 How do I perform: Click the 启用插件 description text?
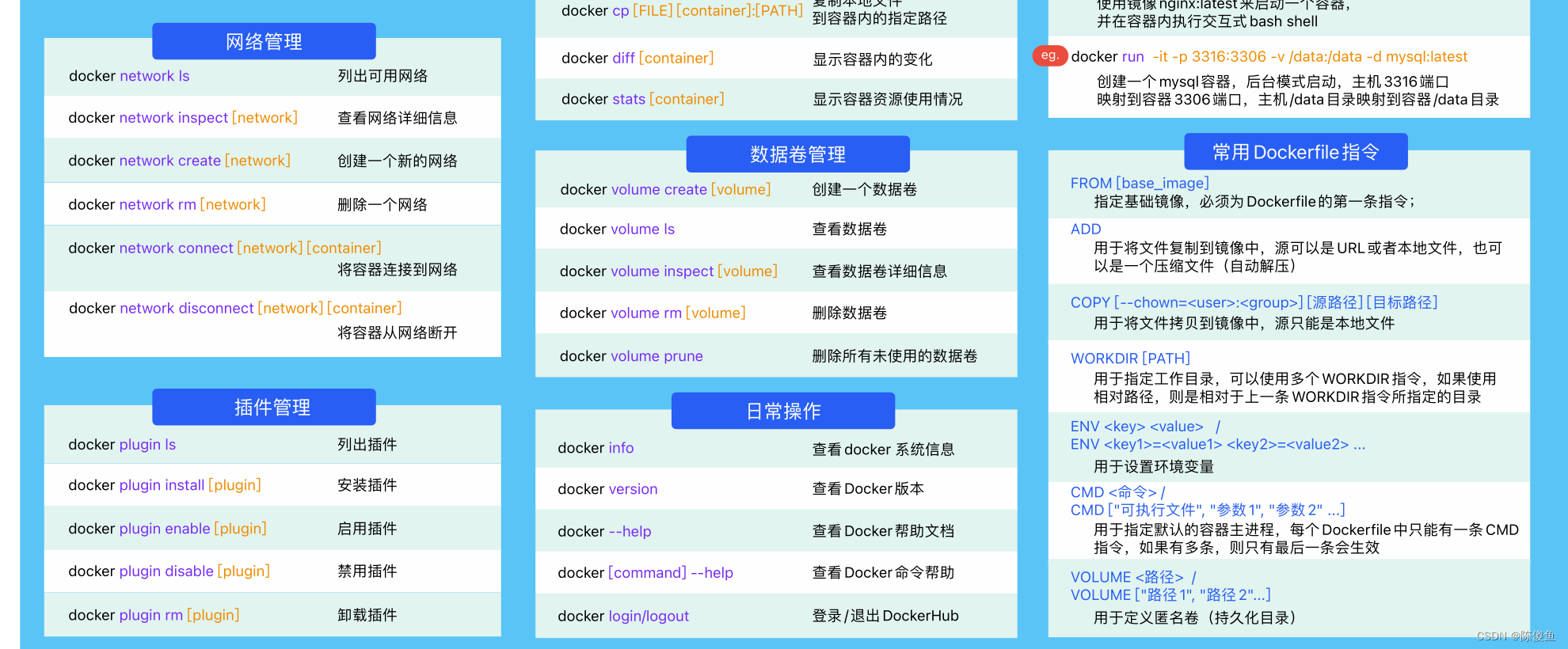(367, 529)
